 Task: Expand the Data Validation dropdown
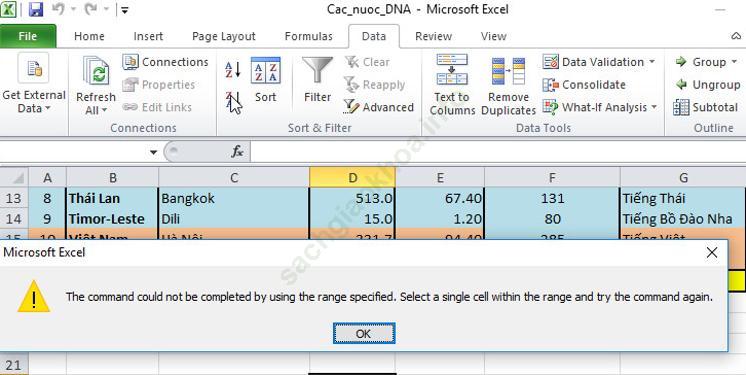coord(652,62)
